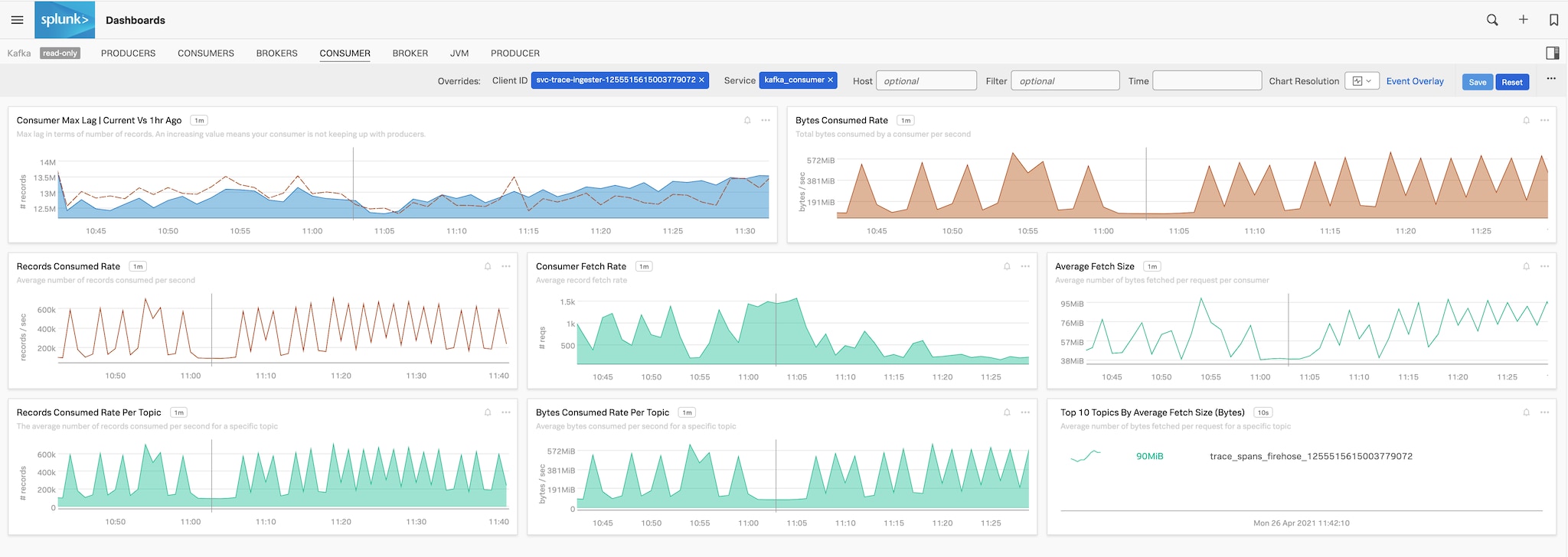Switch to the CONSUMERS tab
The image size is (1568, 557).
pos(206,53)
